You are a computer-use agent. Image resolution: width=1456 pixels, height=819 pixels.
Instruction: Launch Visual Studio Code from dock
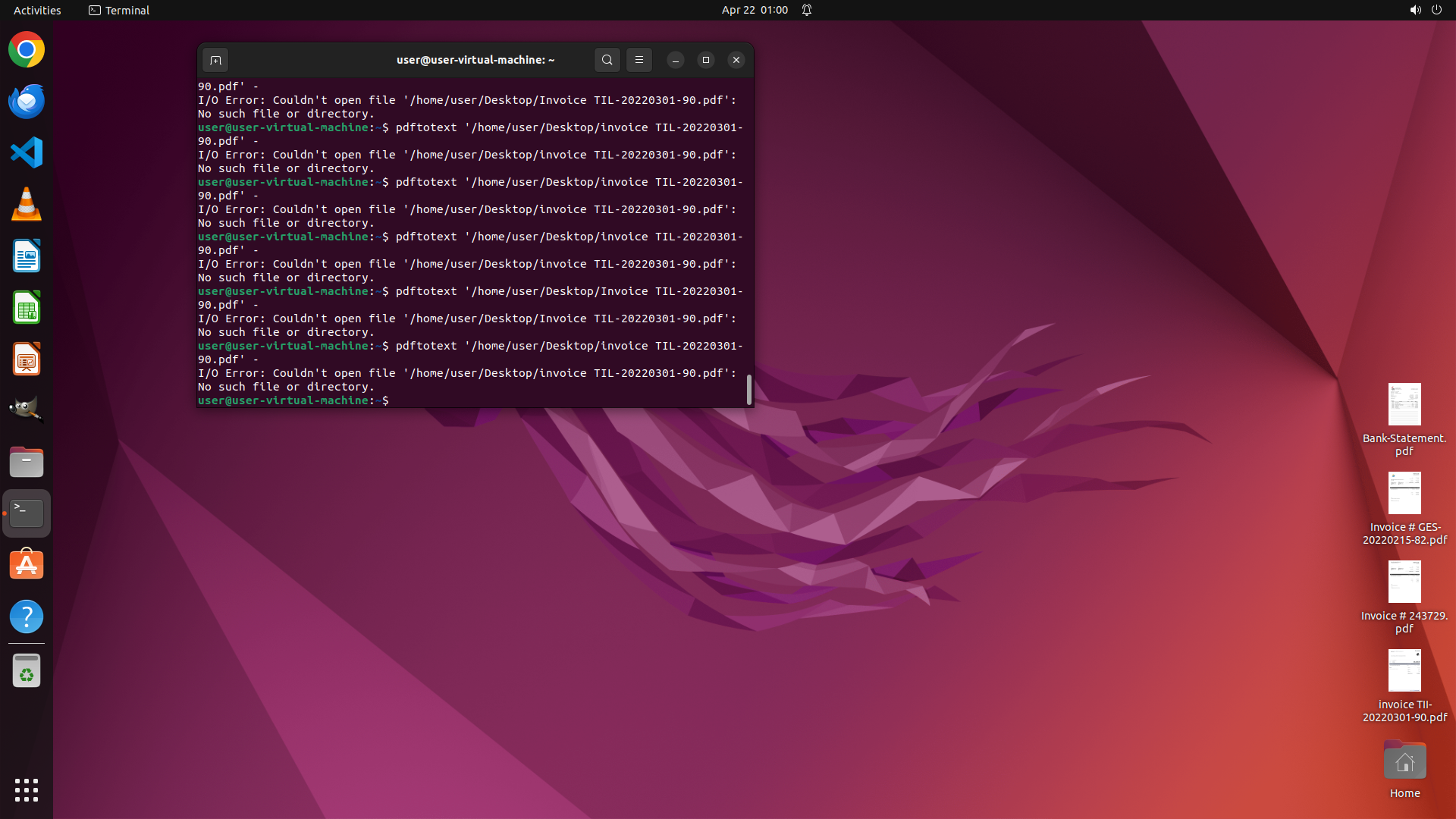(27, 153)
